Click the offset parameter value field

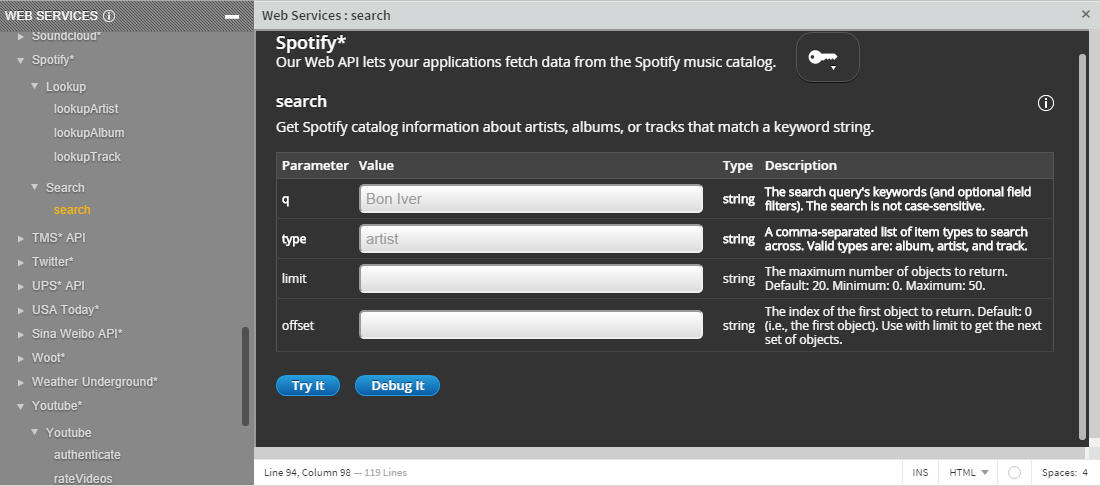531,325
